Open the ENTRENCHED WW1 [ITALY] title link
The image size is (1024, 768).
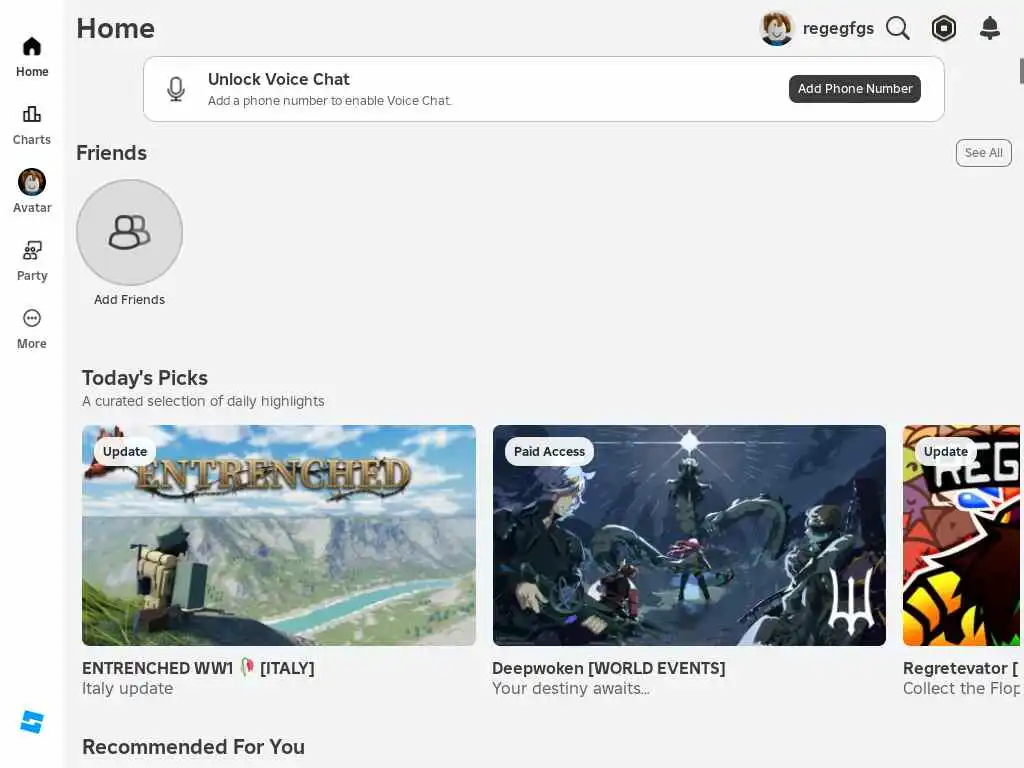198,668
